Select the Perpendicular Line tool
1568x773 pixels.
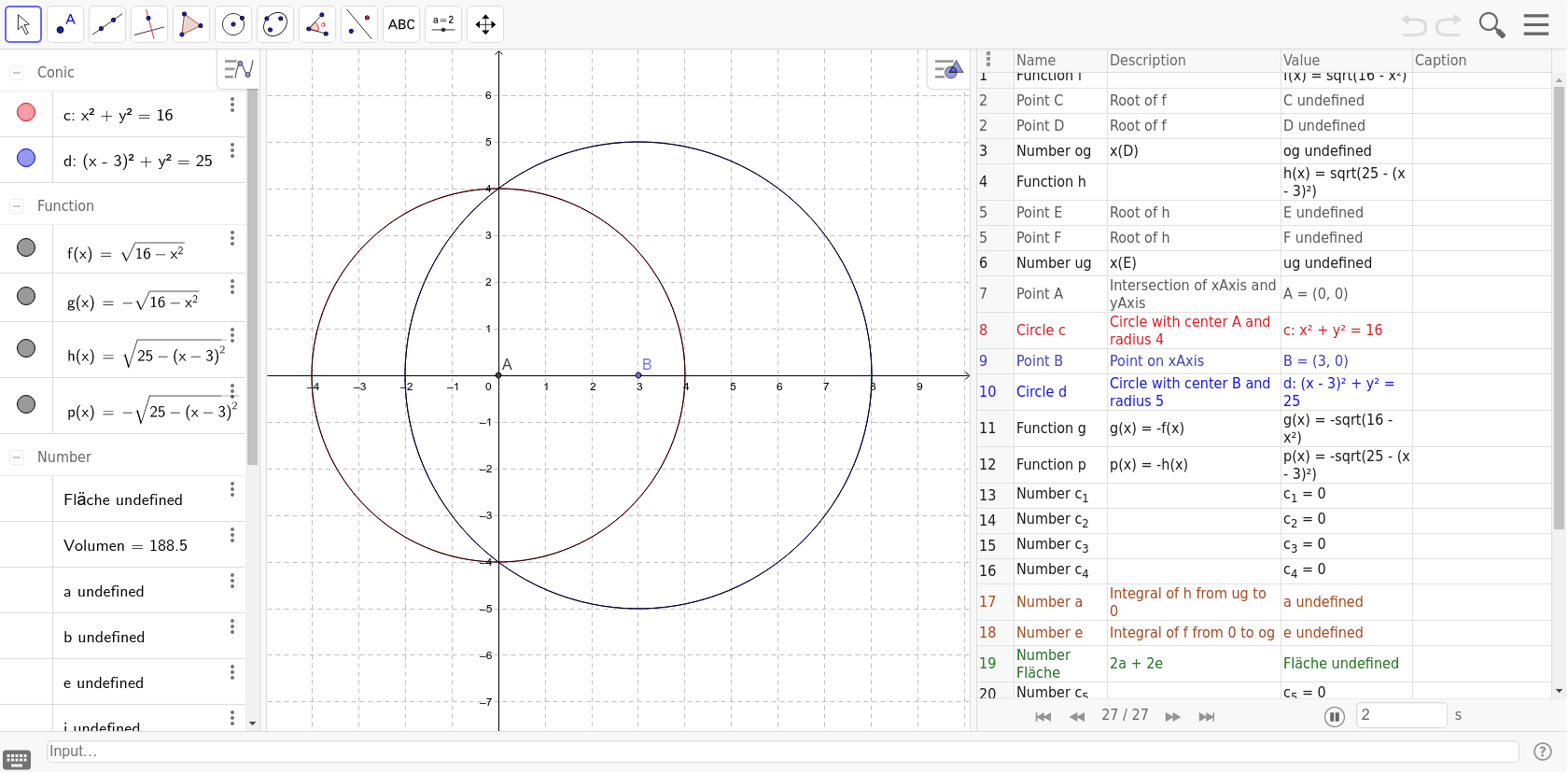coord(149,24)
